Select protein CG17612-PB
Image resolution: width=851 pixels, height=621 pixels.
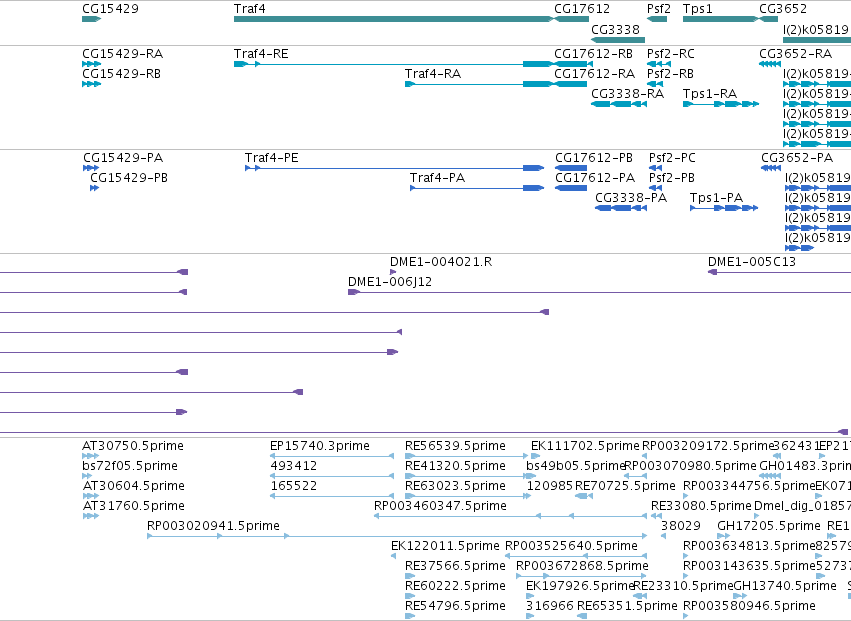coord(571,168)
